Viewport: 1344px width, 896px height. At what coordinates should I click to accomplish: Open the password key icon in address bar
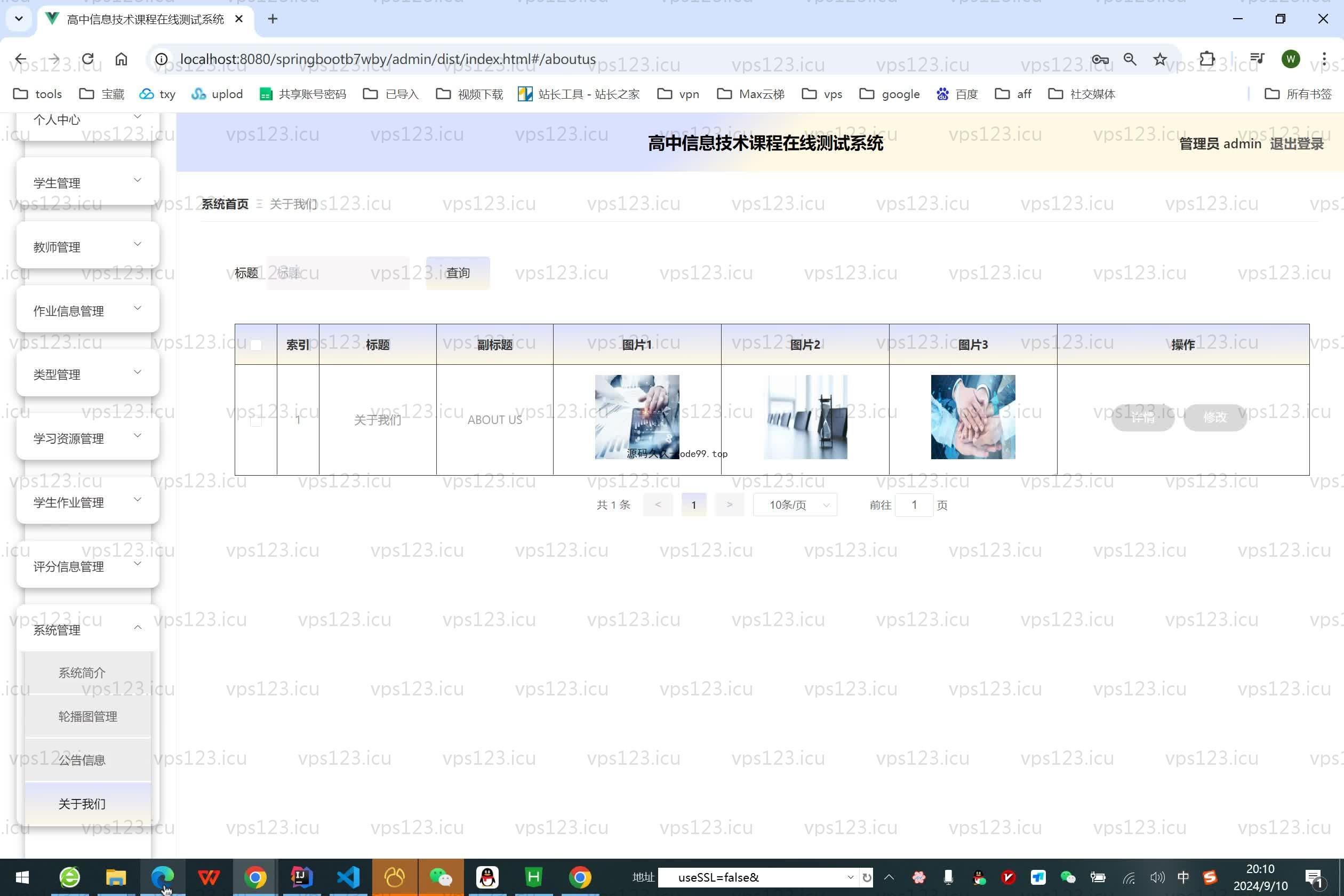[1100, 59]
